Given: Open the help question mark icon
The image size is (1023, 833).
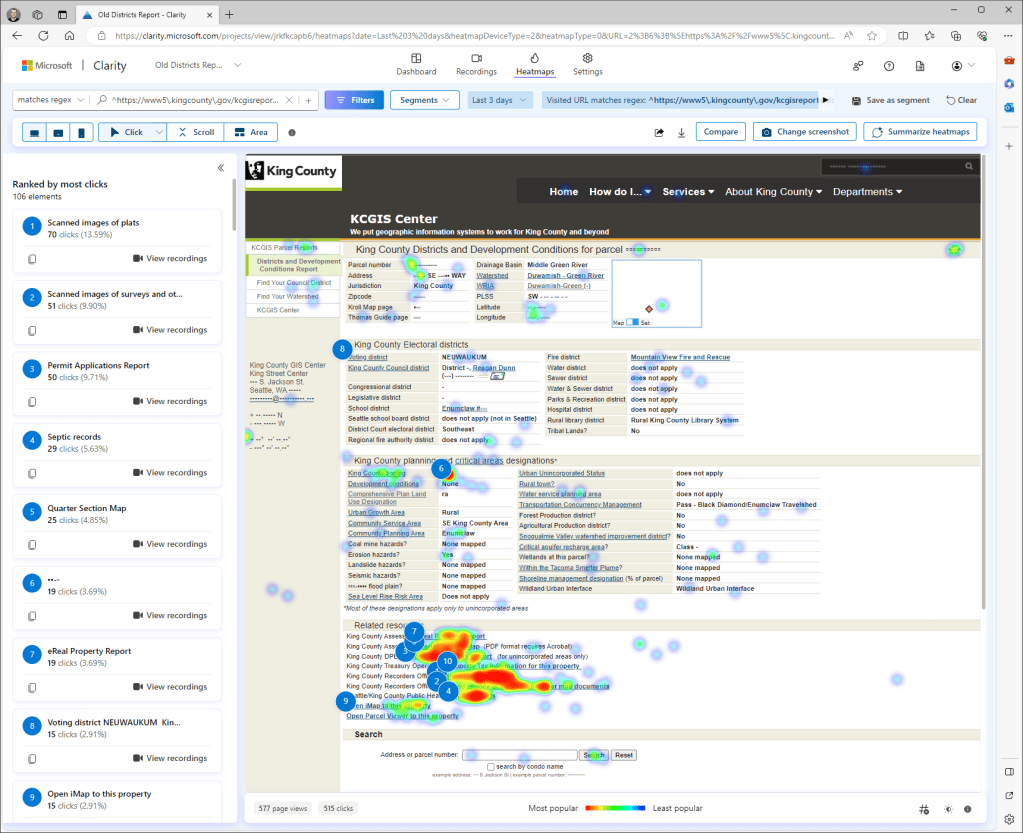Looking at the screenshot, I should pos(889,66).
